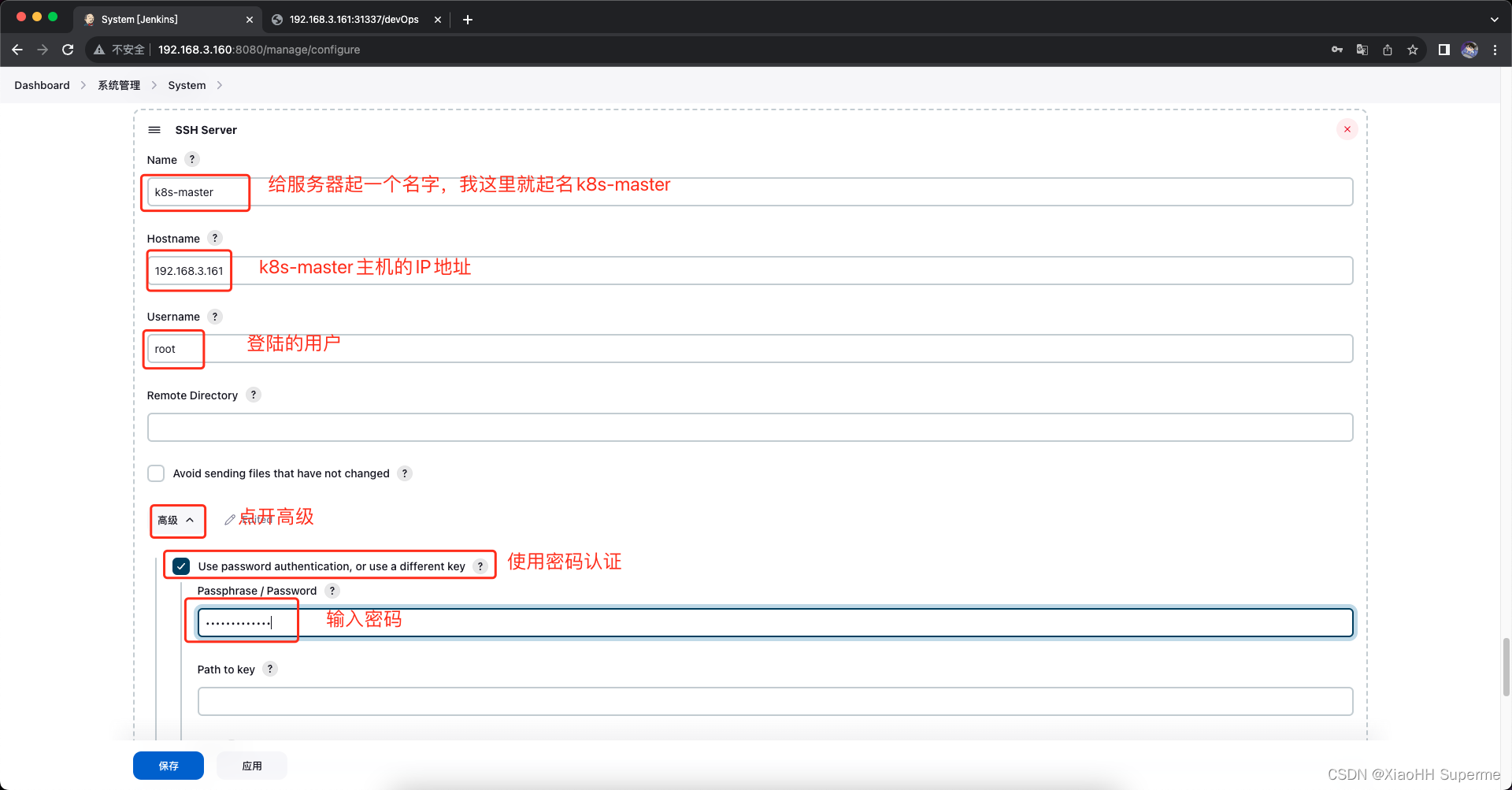
Task: Open help for Remote Directory
Action: pyautogui.click(x=254, y=395)
